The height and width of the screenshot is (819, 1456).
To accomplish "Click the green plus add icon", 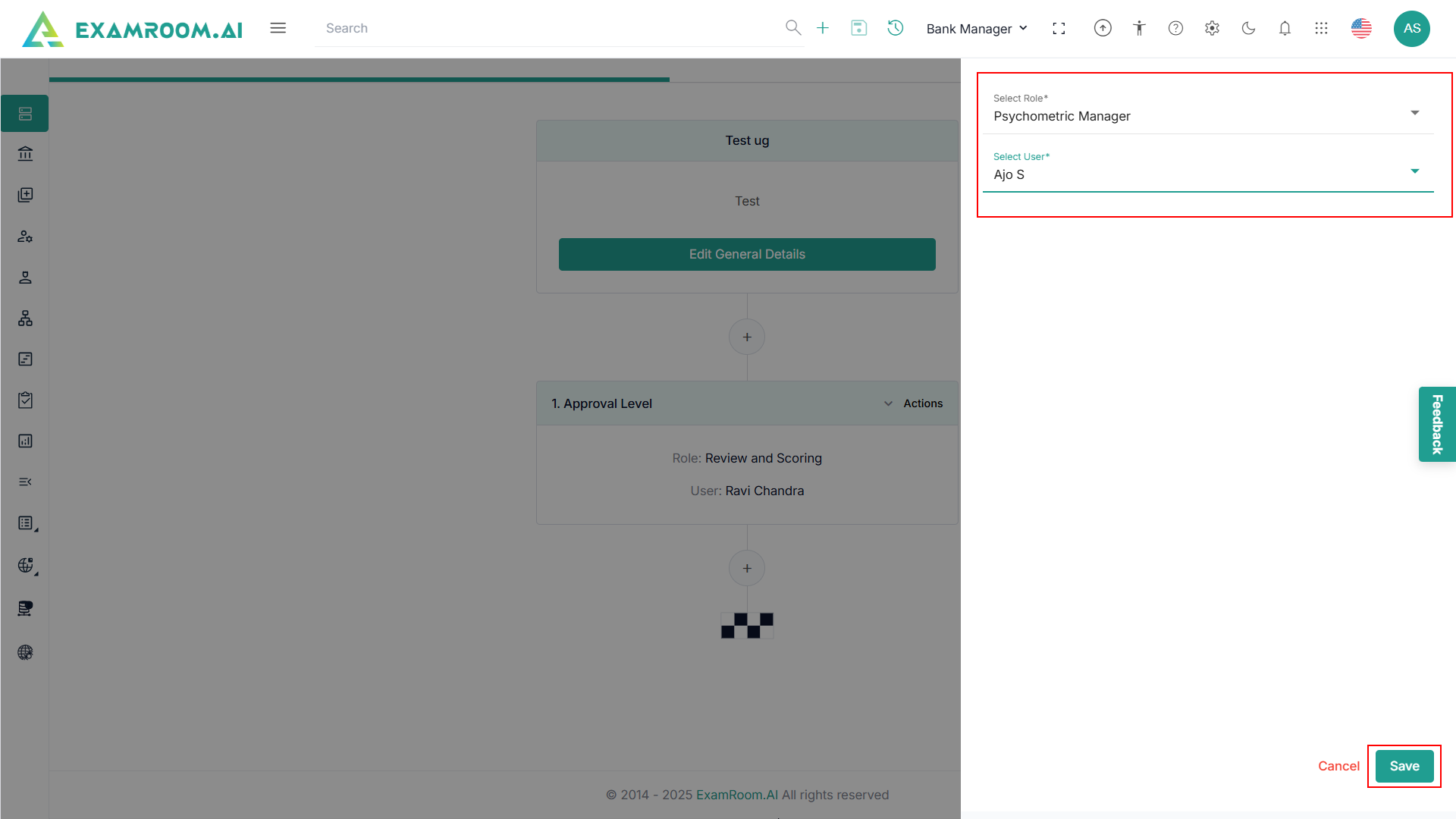I will [x=823, y=28].
